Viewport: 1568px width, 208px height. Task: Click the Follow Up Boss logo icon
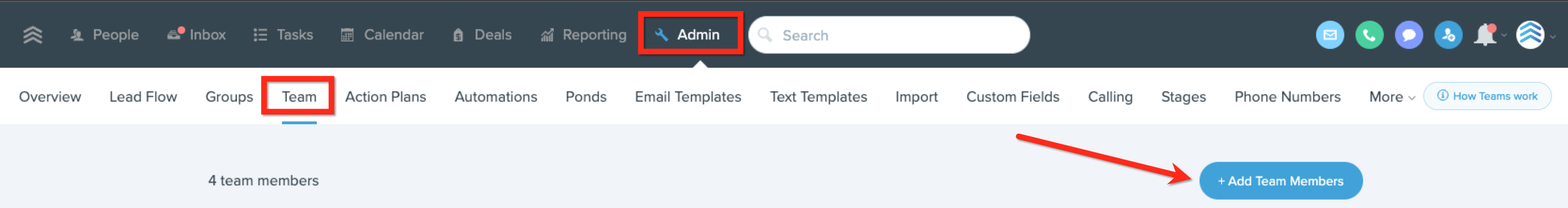pyautogui.click(x=32, y=35)
